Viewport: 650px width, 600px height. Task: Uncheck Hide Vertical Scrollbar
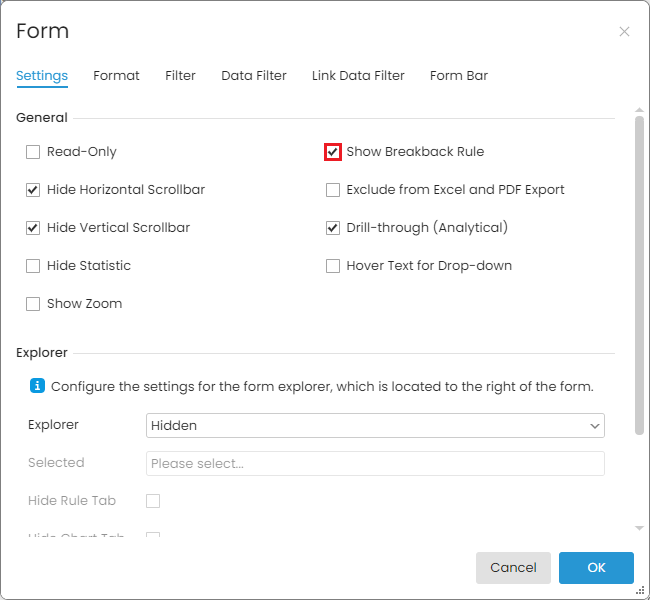coord(33,228)
